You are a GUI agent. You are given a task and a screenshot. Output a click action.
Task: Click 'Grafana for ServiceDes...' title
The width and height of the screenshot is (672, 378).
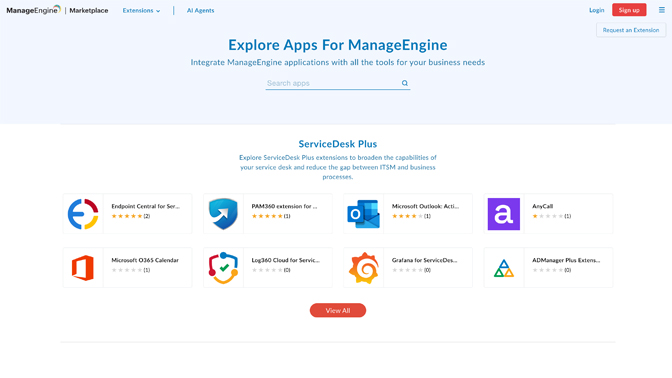tap(424, 260)
